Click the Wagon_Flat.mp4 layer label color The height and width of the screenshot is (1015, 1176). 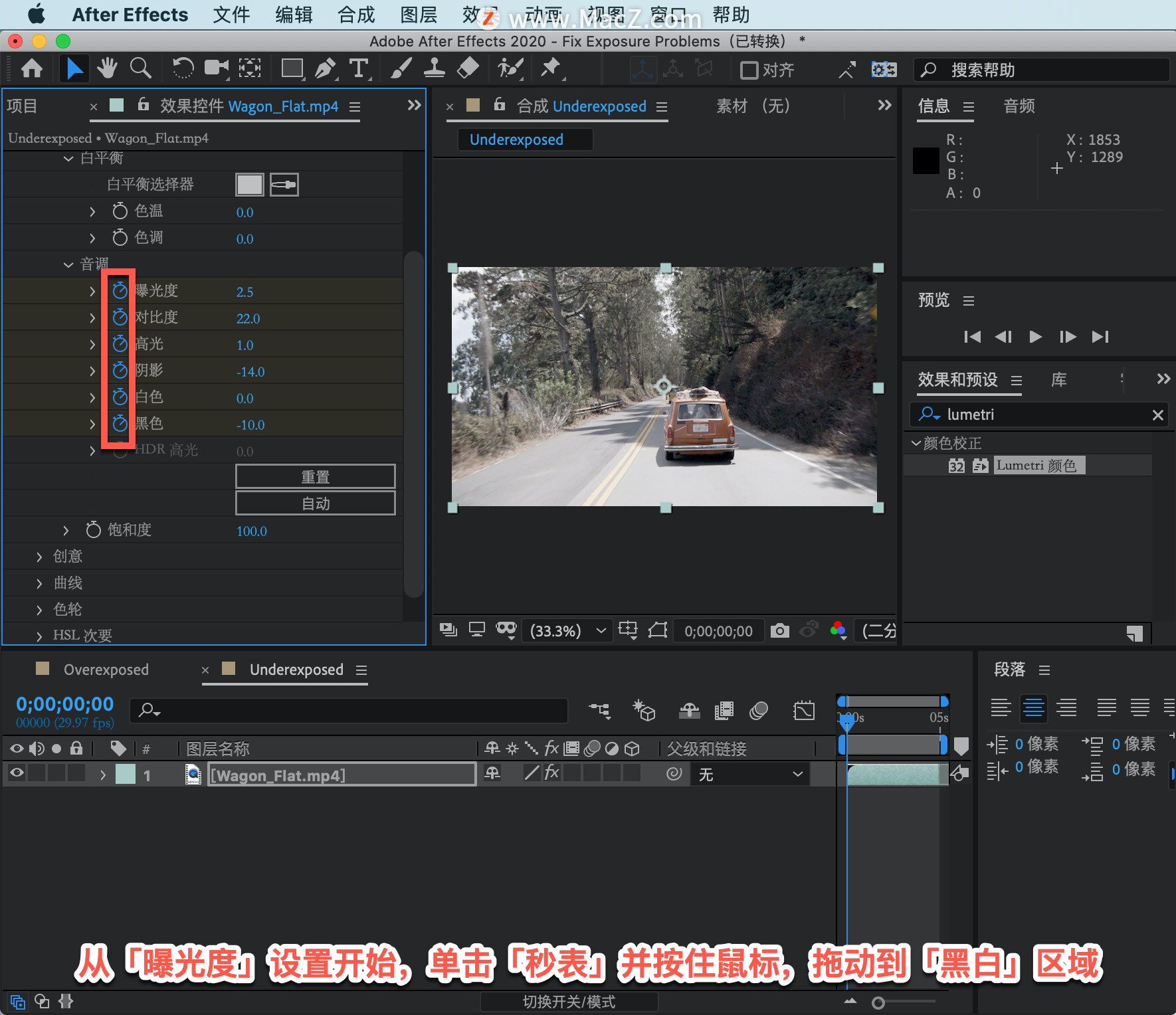126,775
